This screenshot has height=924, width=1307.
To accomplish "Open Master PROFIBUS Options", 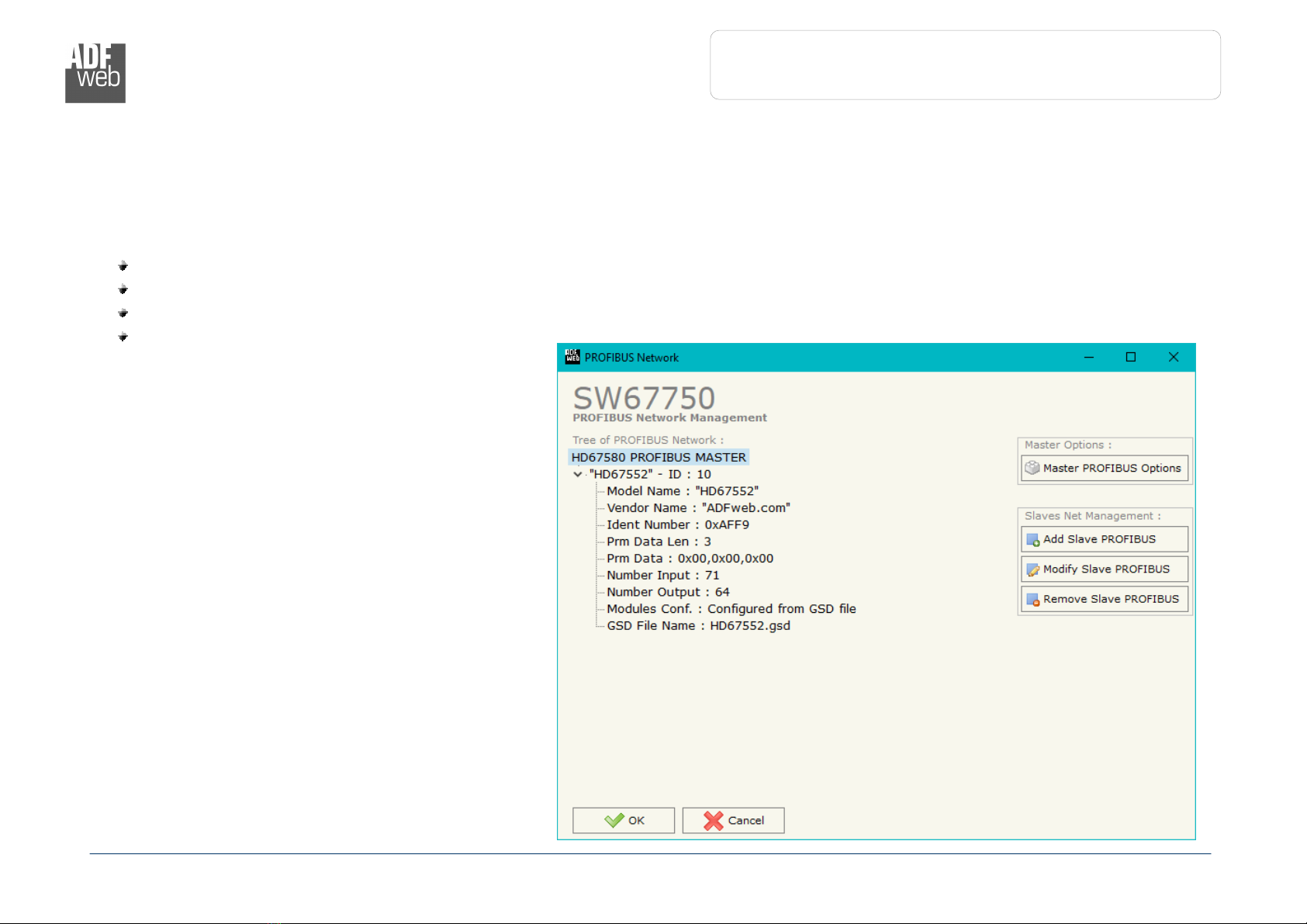I will tap(1105, 468).
